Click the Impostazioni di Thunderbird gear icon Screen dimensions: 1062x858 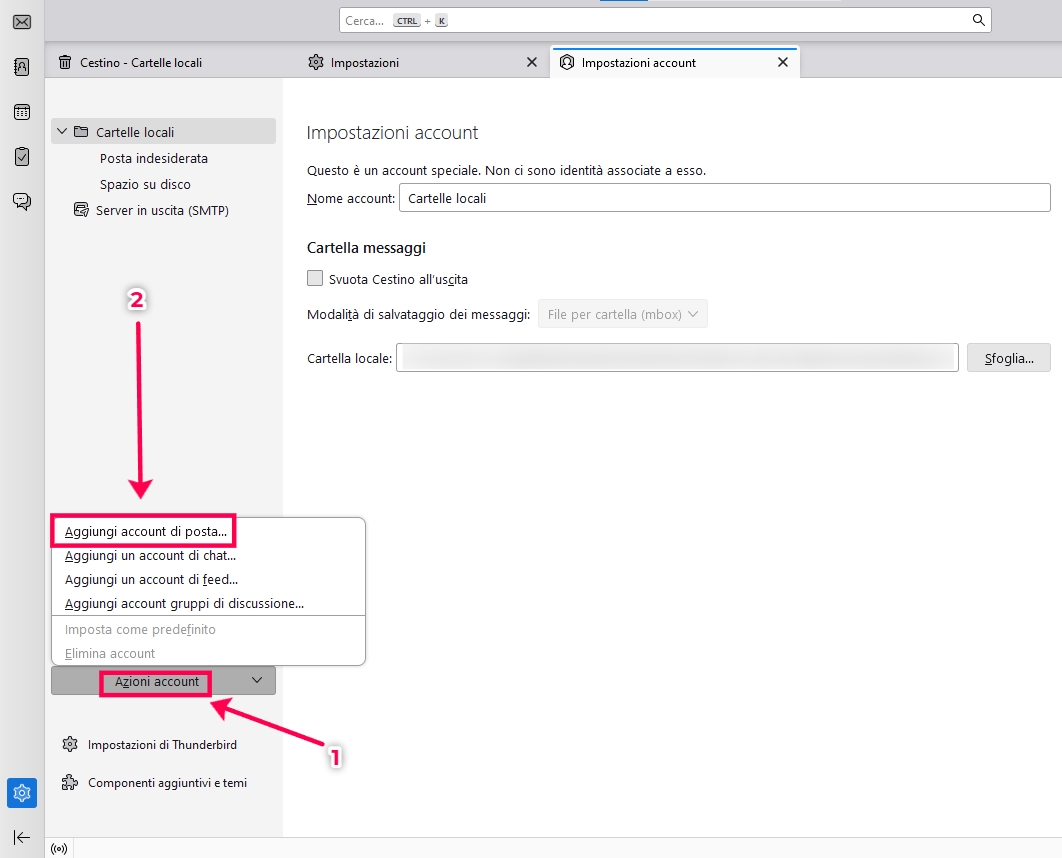tap(70, 744)
